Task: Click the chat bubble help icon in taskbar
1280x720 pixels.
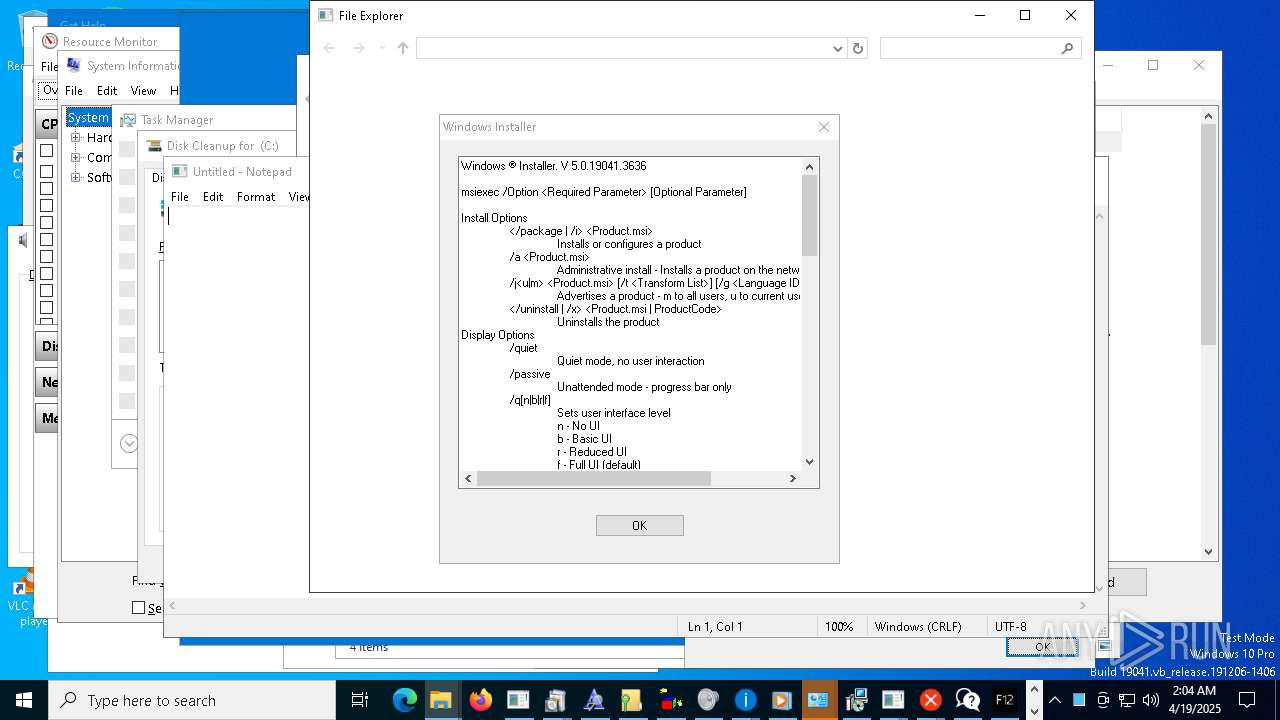Action: [967, 700]
